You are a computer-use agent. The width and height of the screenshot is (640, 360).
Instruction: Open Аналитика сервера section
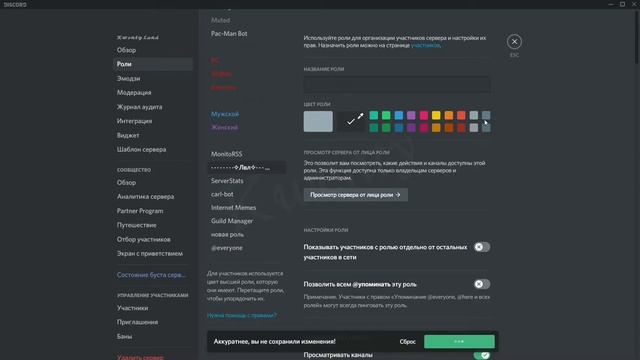[x=153, y=197]
